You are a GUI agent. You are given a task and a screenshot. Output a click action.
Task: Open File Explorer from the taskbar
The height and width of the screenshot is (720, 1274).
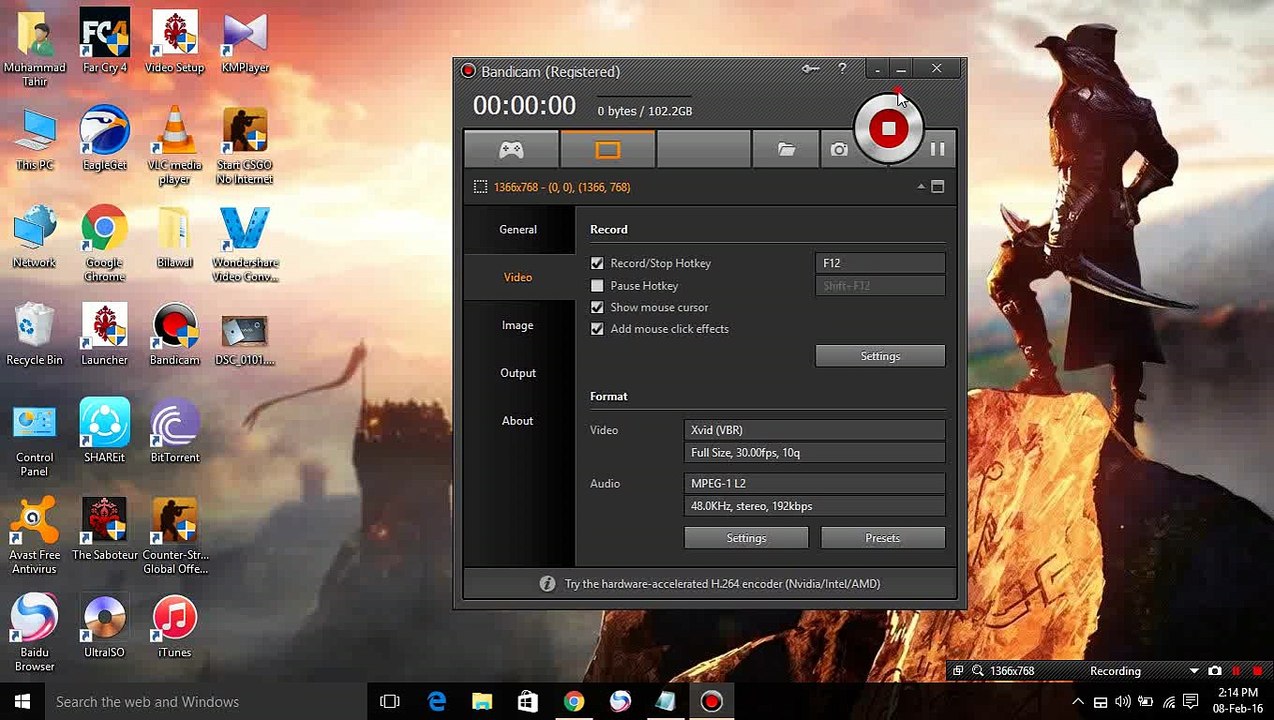tap(482, 702)
